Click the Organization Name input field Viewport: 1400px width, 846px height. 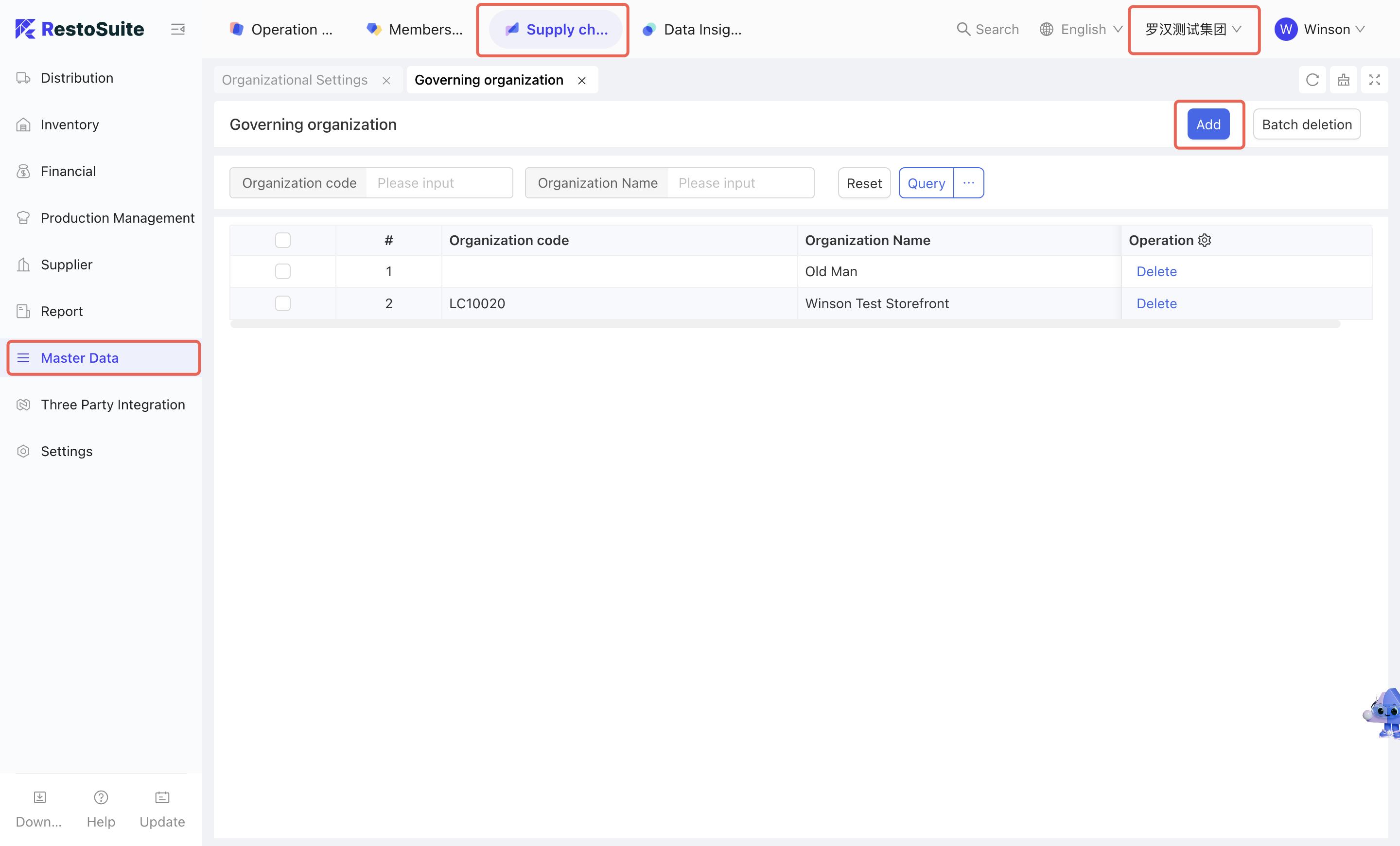click(x=740, y=183)
